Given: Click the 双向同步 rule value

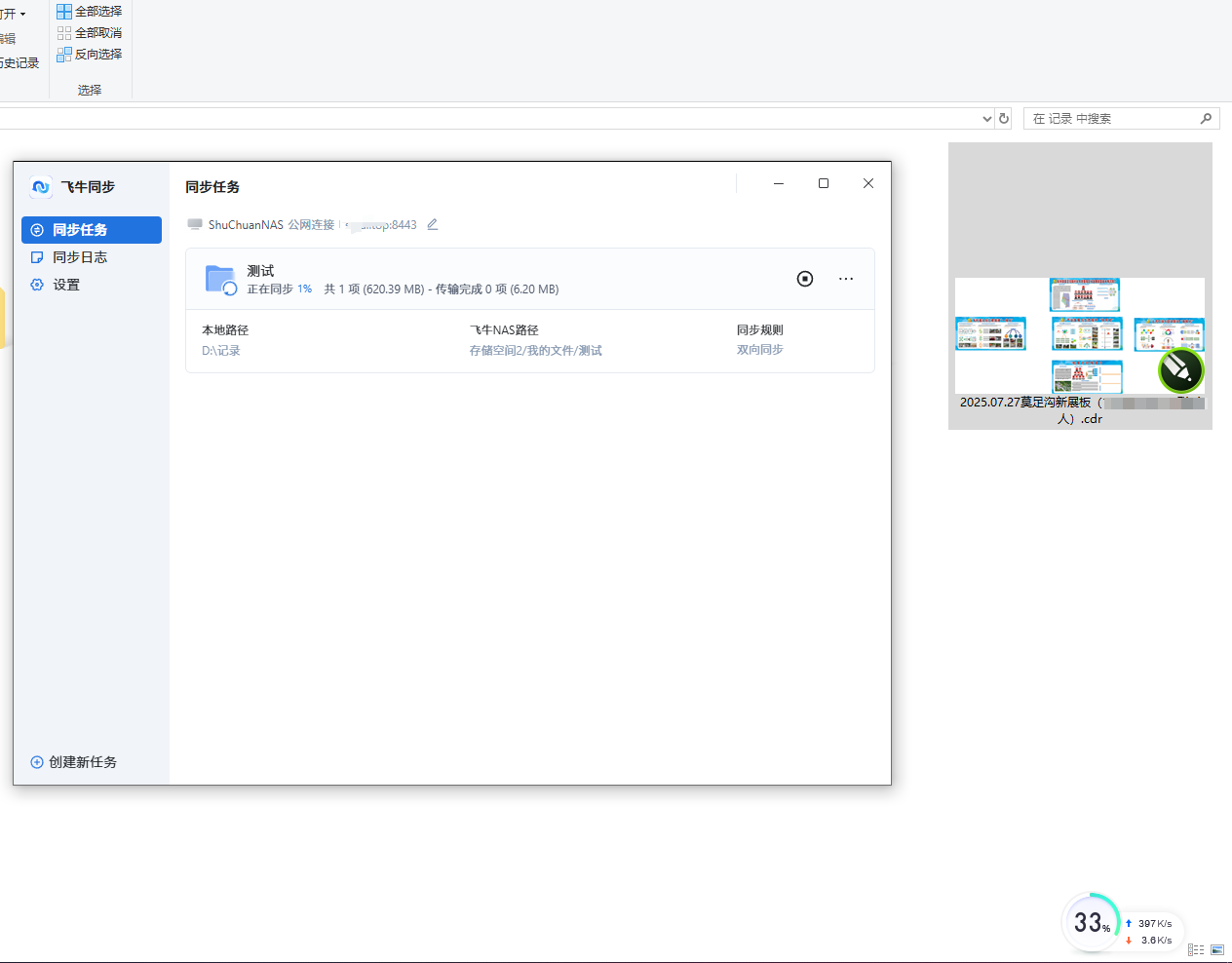Looking at the screenshot, I should point(760,350).
